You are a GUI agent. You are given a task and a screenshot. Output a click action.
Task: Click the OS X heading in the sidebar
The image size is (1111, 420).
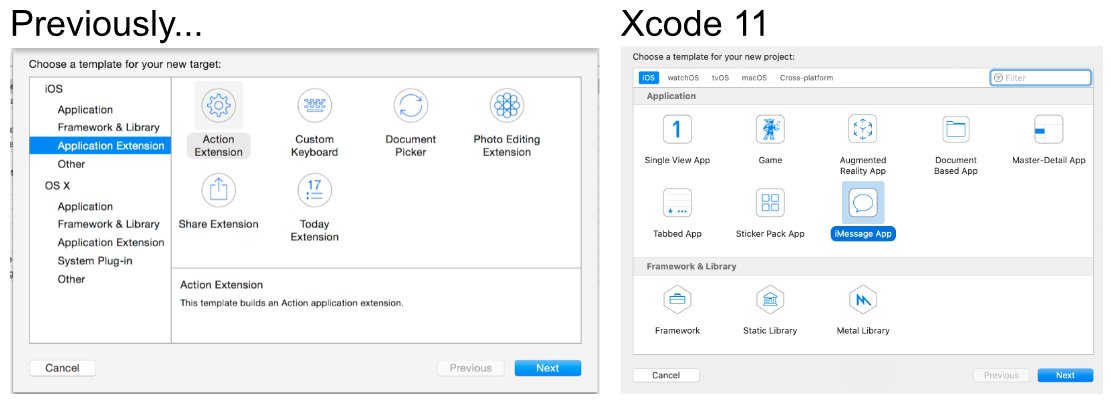57,186
